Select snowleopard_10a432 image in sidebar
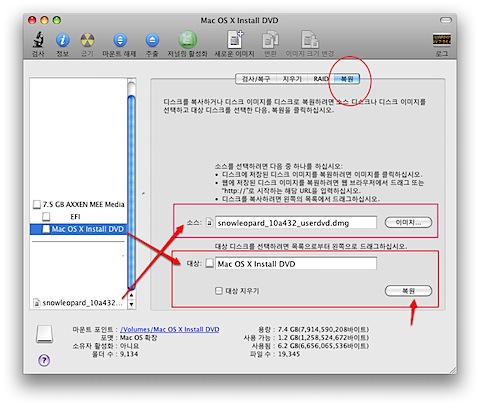 point(79,303)
